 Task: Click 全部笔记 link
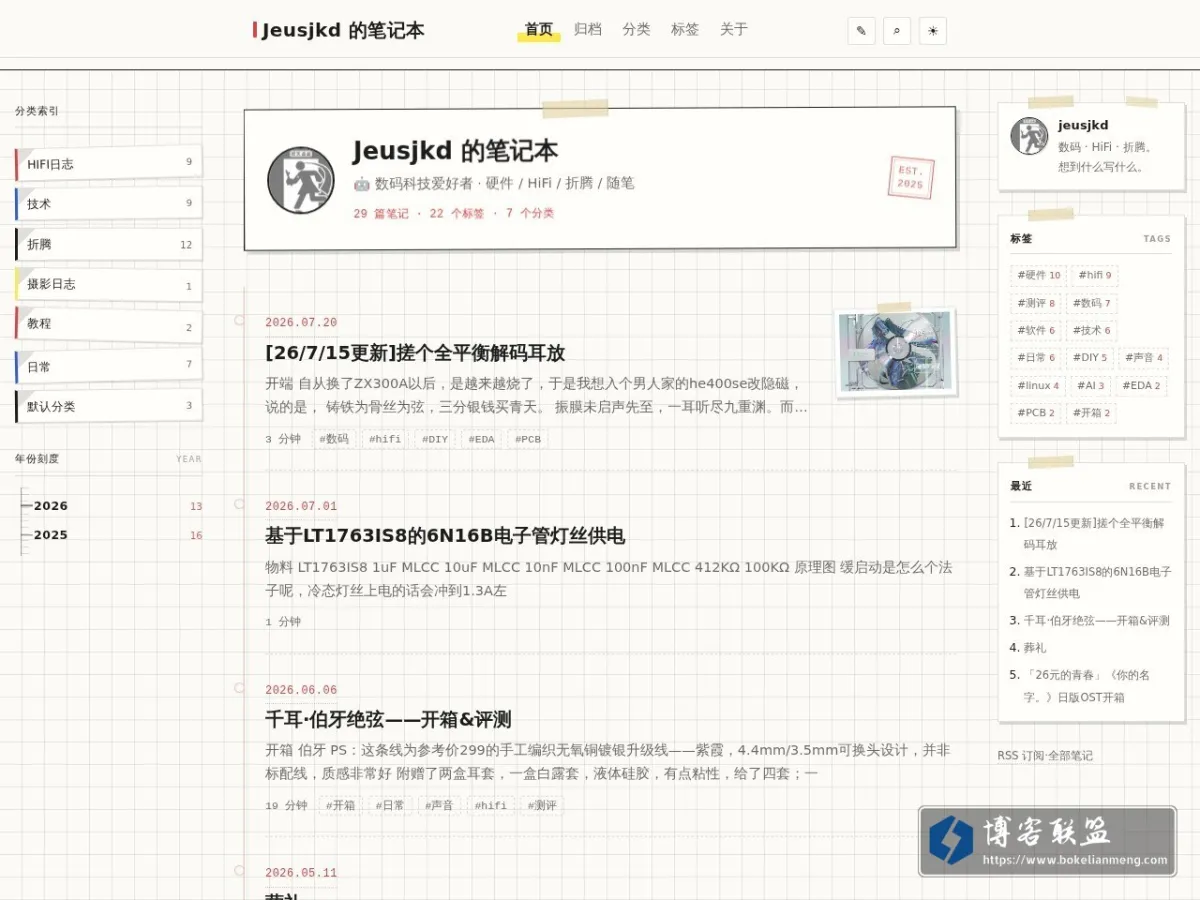pyautogui.click(x=1071, y=756)
